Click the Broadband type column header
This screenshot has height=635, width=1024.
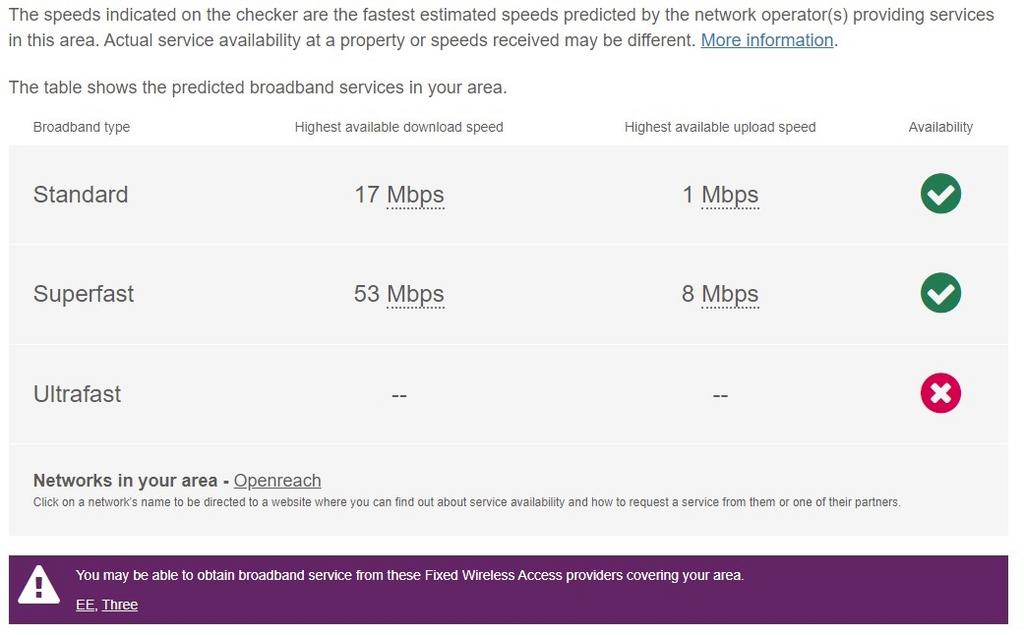[x=82, y=127]
